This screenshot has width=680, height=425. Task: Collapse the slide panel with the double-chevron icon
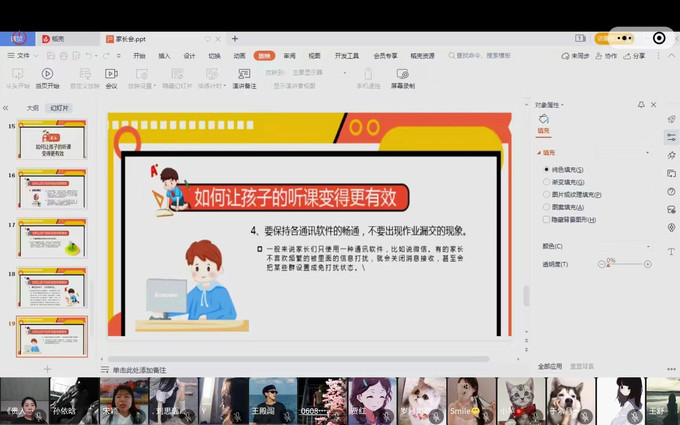pyautogui.click(x=6, y=108)
